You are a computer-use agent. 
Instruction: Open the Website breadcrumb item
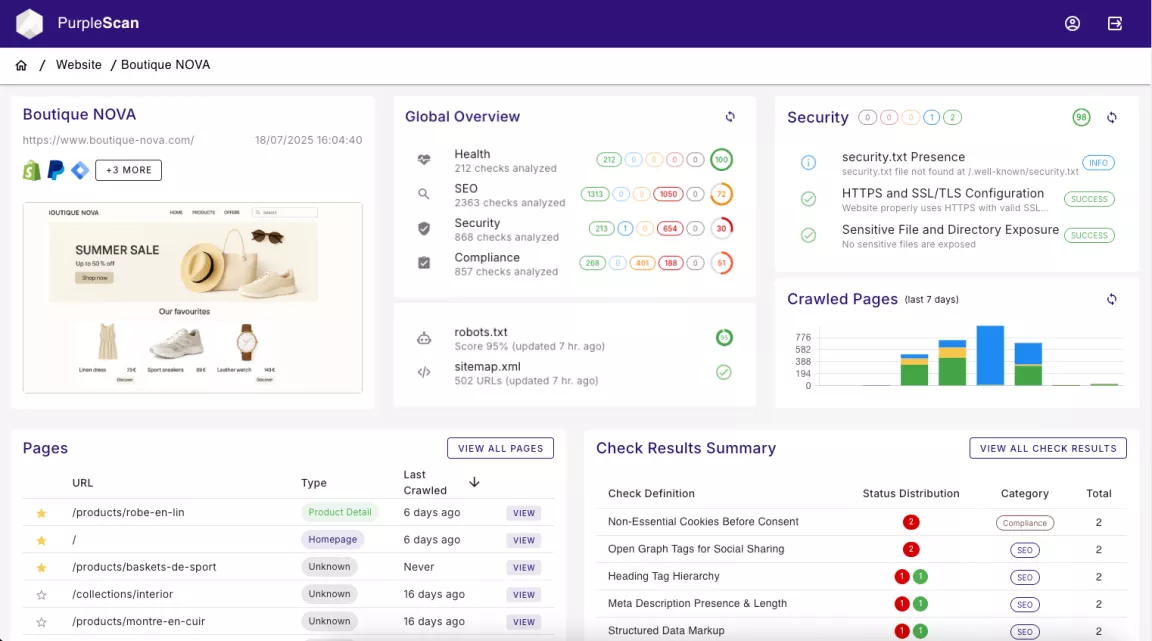click(x=79, y=65)
